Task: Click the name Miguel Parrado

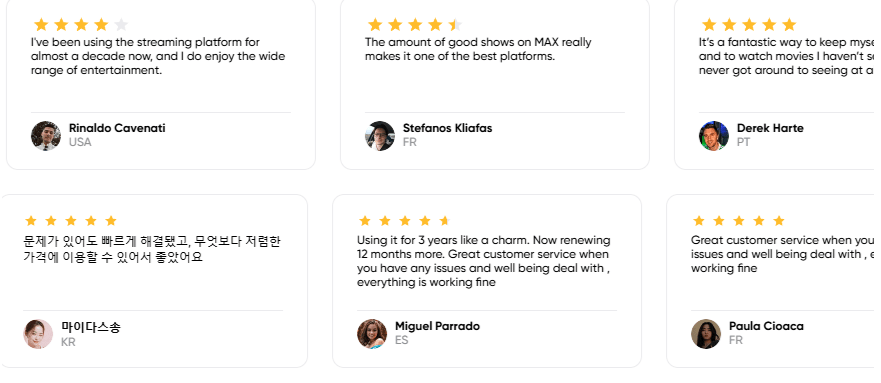Action: pyautogui.click(x=437, y=326)
